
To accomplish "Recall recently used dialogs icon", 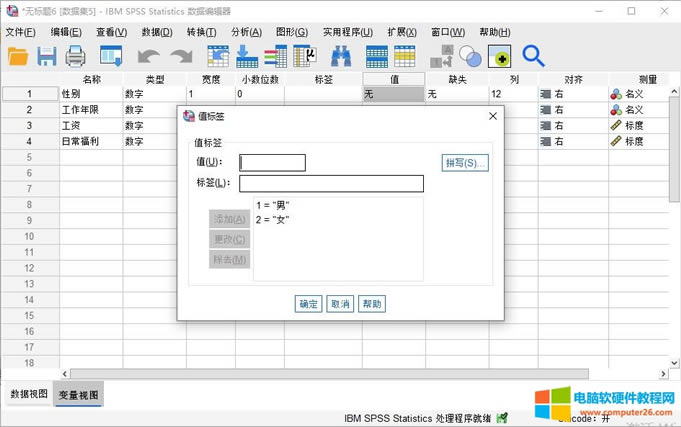I will tap(111, 56).
